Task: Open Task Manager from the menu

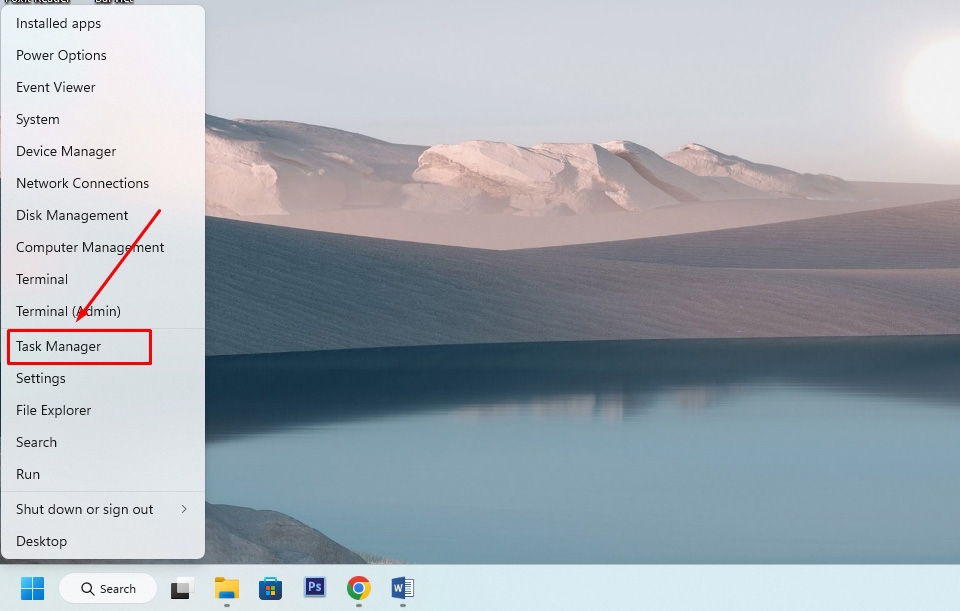Action: tap(59, 346)
